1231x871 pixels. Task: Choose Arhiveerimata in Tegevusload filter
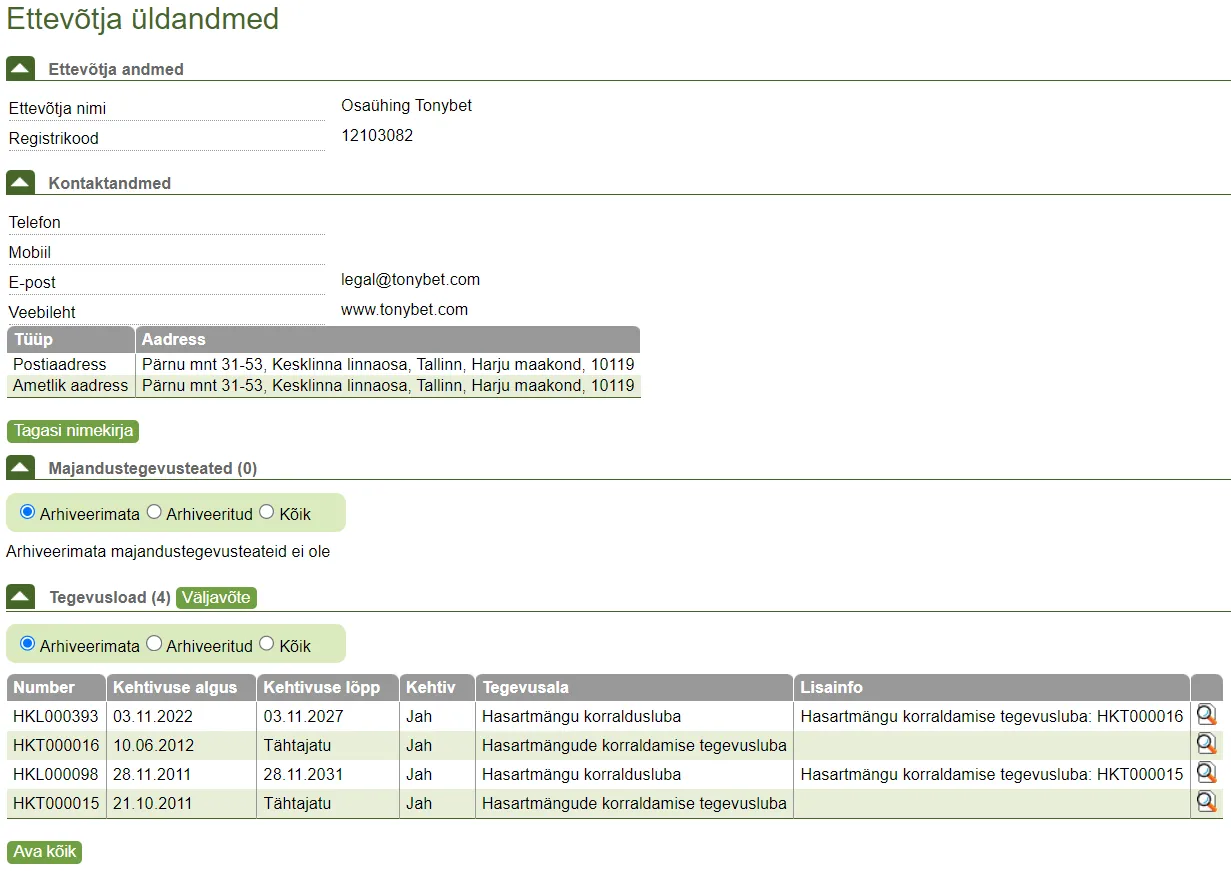[x=28, y=644]
